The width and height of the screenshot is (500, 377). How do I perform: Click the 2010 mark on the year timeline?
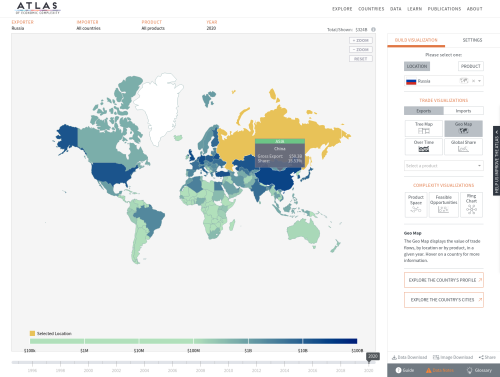(228, 370)
